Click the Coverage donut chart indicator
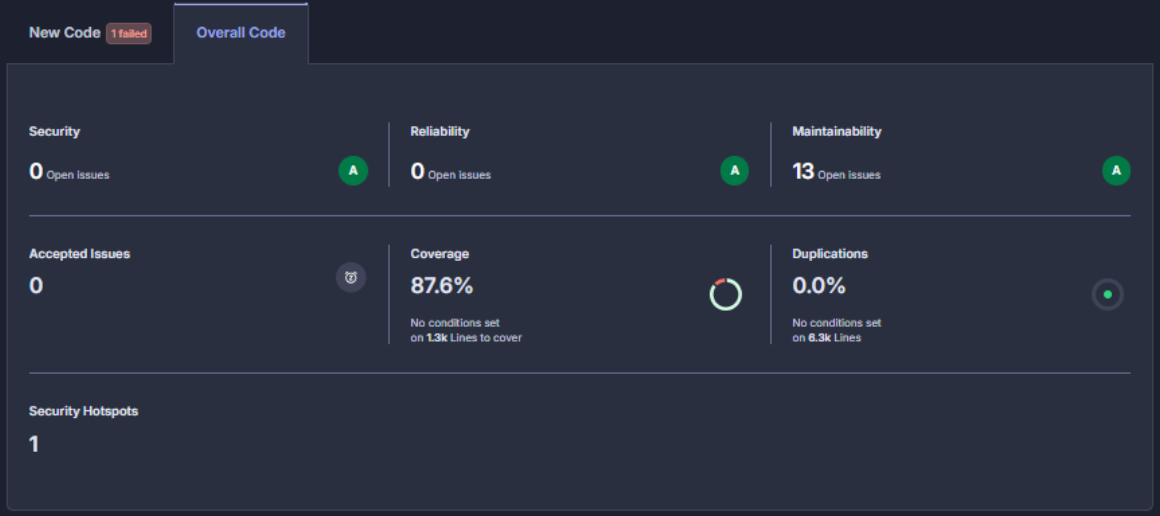Viewport: 1160px width, 516px height. [x=725, y=294]
